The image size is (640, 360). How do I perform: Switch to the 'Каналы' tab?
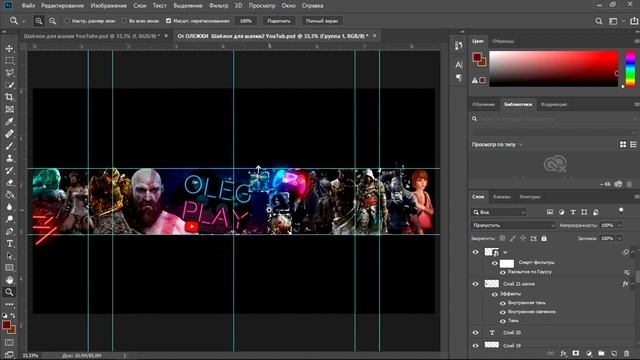click(502, 197)
